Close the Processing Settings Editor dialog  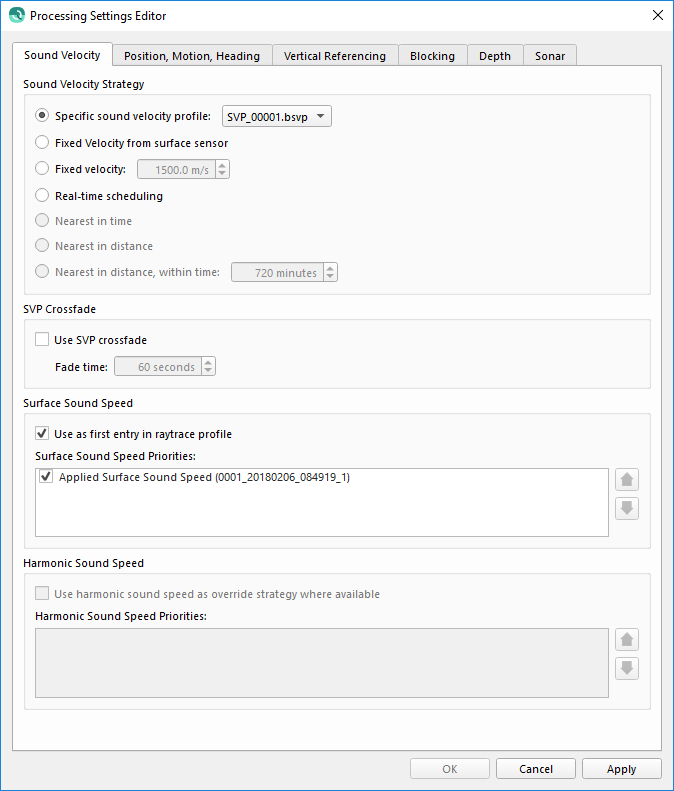click(x=657, y=15)
